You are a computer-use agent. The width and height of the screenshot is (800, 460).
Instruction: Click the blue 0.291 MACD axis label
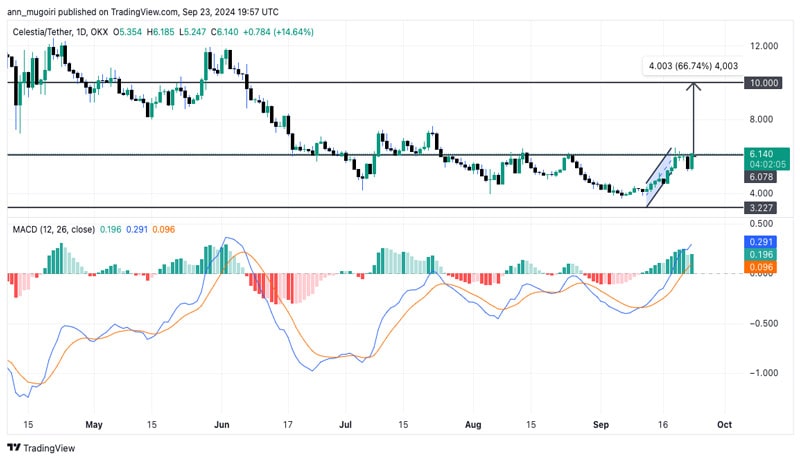pos(761,242)
